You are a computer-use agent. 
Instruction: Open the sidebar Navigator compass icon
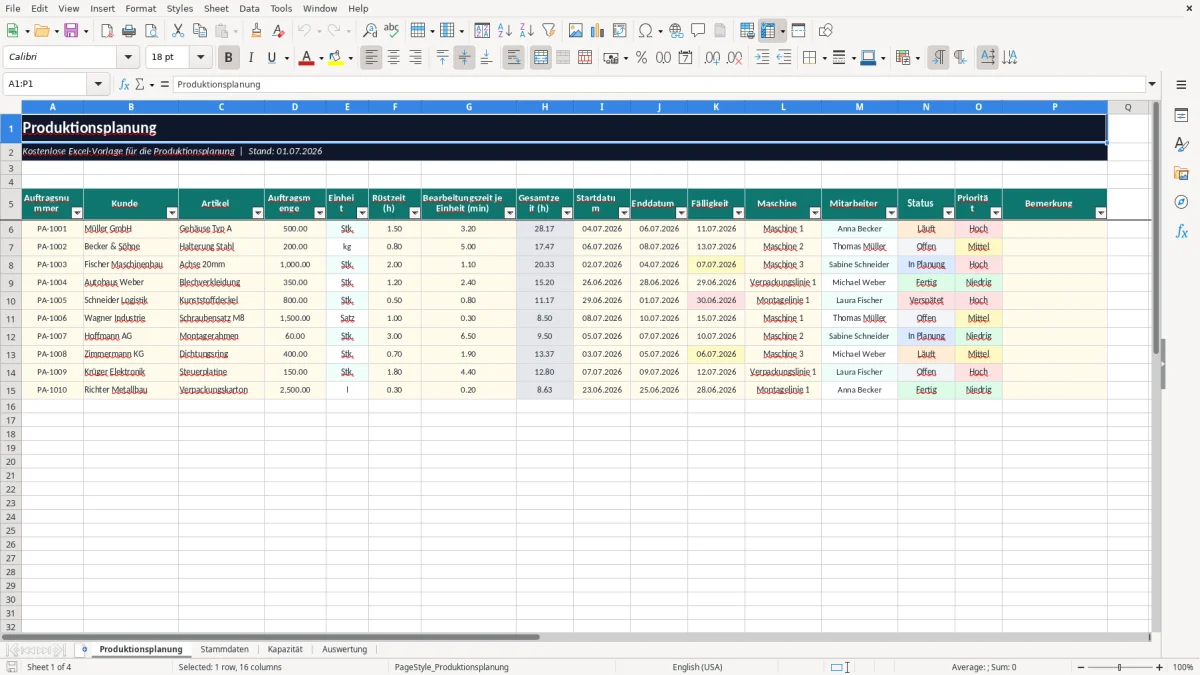click(x=1181, y=202)
